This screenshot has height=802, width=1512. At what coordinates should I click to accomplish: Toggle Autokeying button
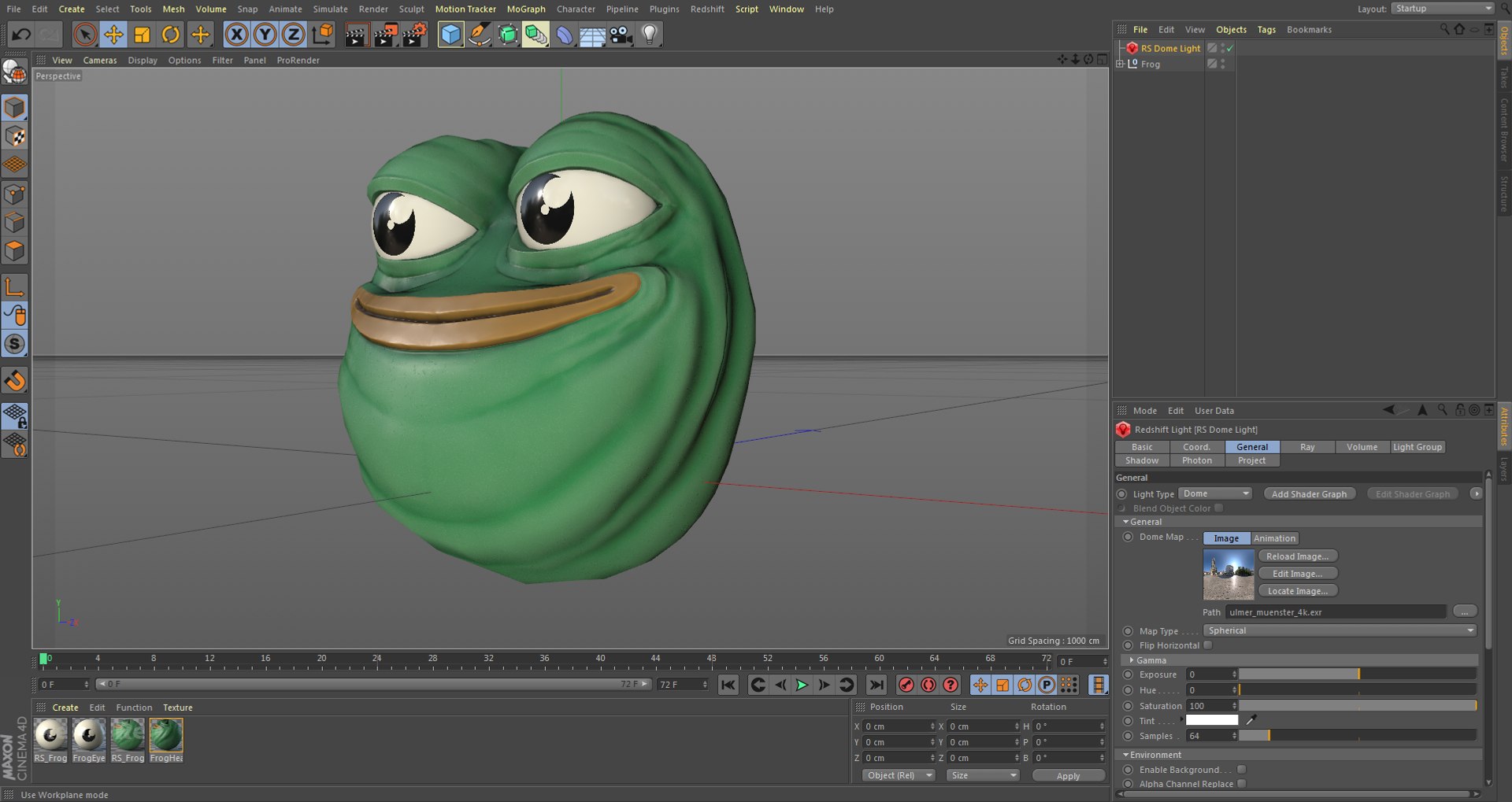pos(928,685)
